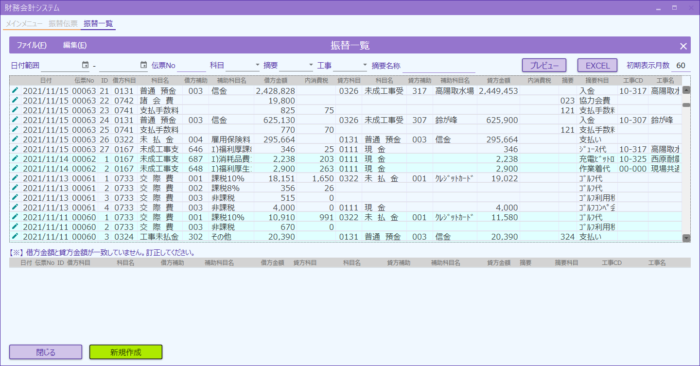Select amount 295,664 in 貸方金額 column
The width and height of the screenshot is (700, 366).
(x=499, y=139)
